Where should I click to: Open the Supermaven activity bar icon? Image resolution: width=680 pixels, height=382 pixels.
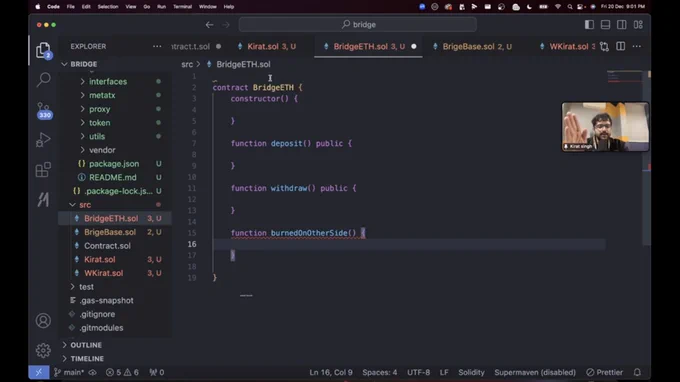click(43, 199)
